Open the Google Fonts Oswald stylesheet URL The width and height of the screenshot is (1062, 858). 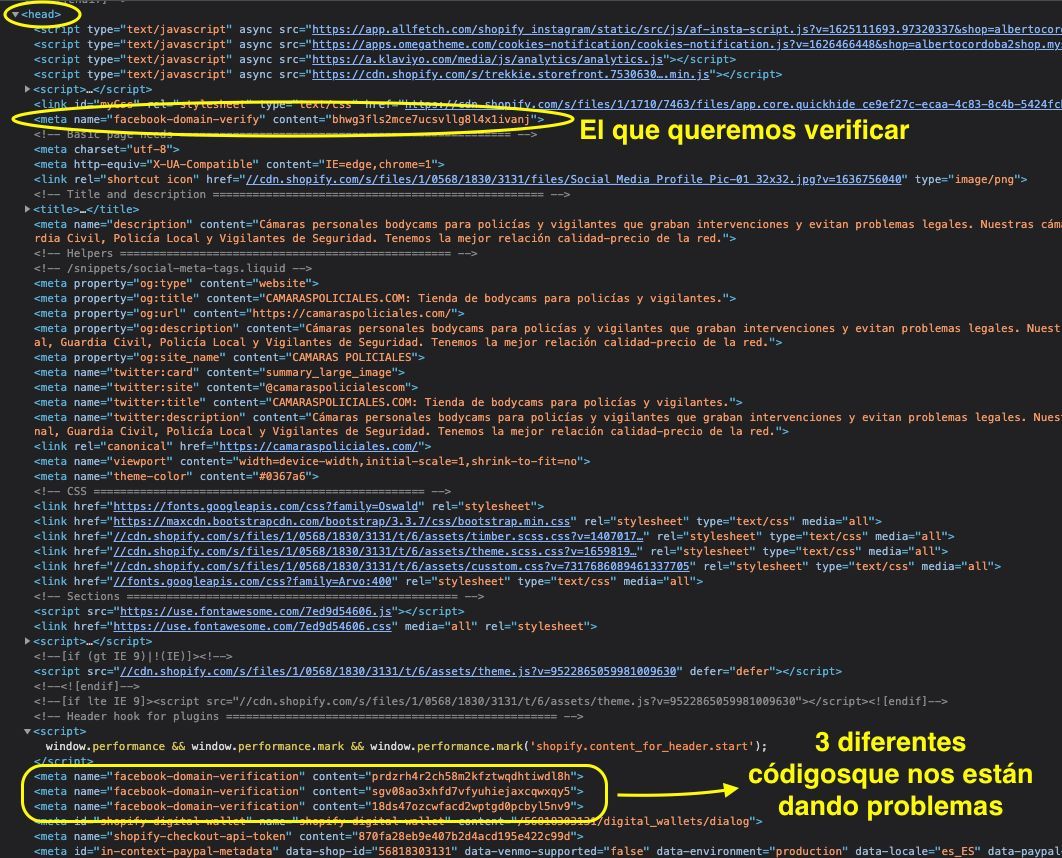point(266,506)
